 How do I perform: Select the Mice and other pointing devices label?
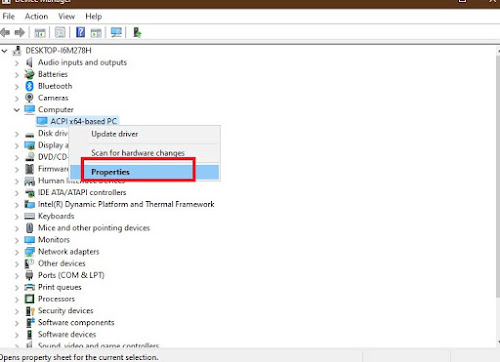click(94, 228)
